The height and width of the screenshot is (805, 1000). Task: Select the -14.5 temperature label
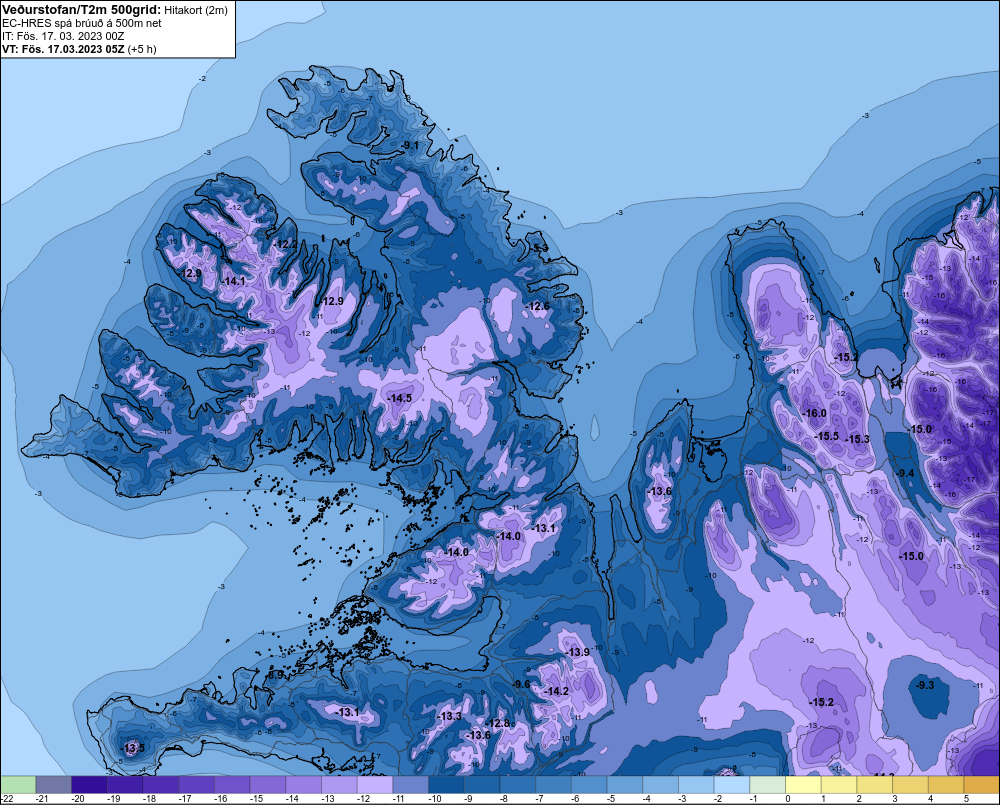(x=399, y=397)
